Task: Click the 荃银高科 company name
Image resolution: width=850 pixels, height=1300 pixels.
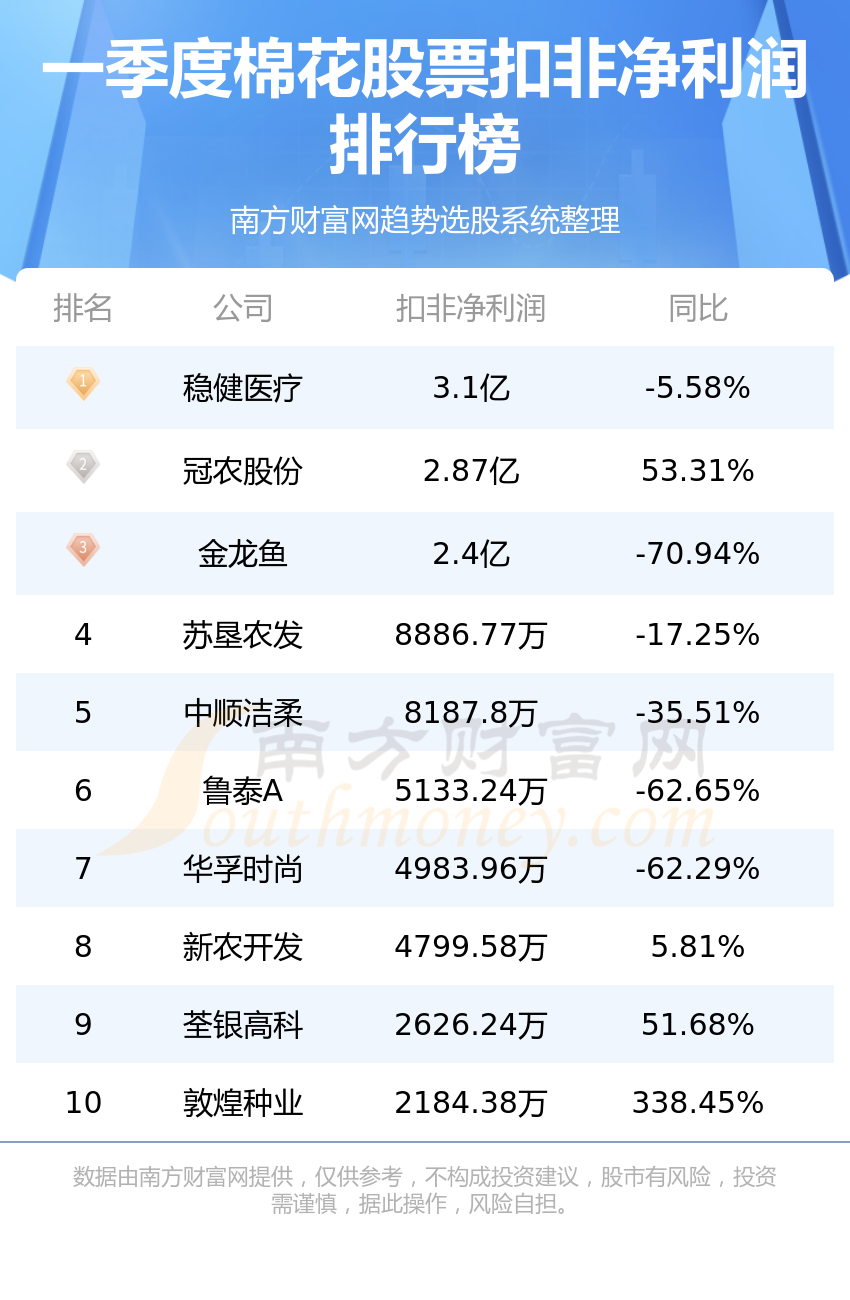Action: (x=243, y=1025)
